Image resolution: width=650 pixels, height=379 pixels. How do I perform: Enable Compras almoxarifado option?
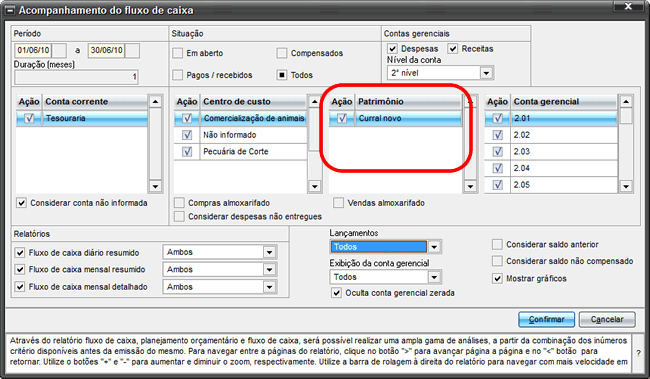[x=179, y=203]
